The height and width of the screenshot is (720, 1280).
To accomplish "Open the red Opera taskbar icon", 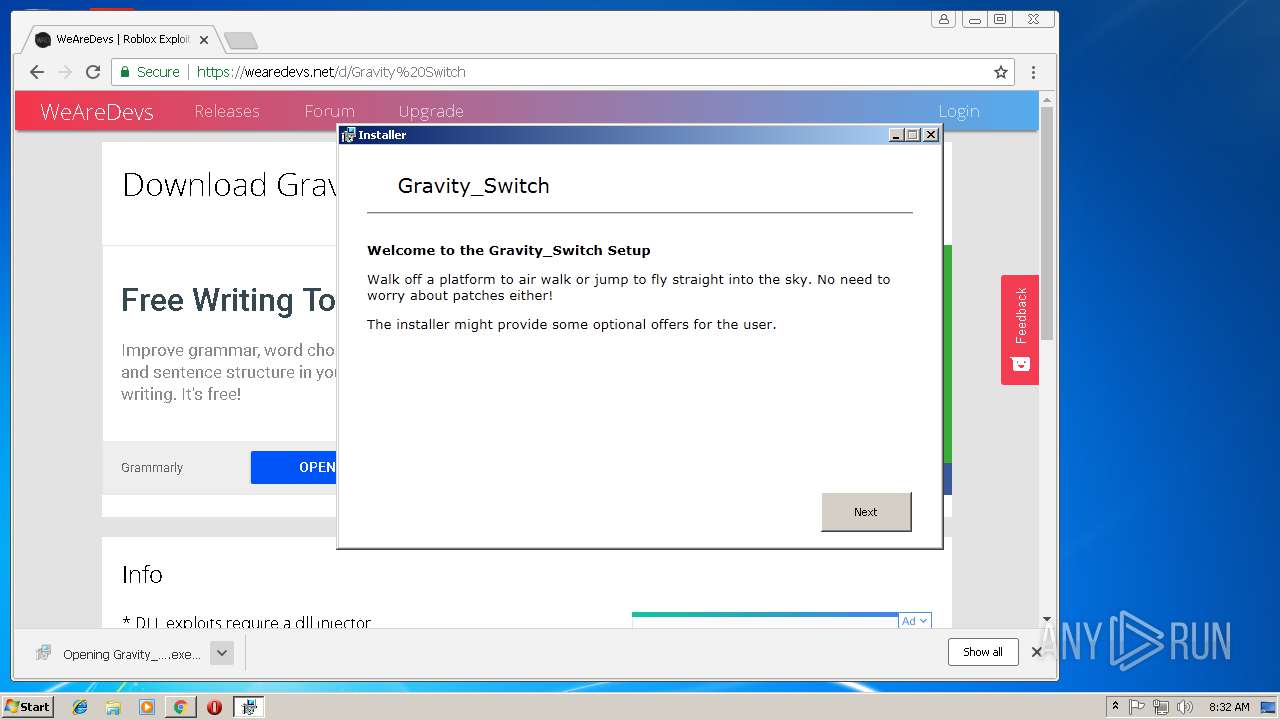I will coord(214,707).
